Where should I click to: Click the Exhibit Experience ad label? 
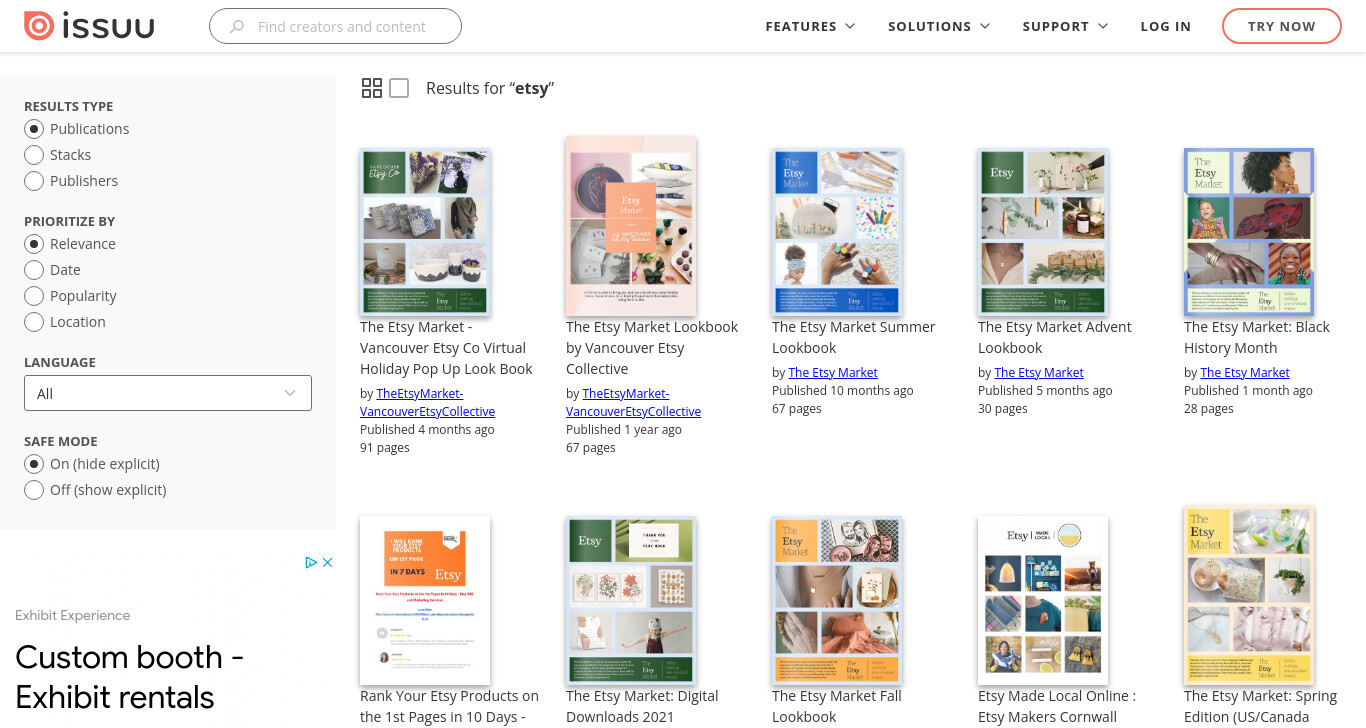[x=73, y=615]
